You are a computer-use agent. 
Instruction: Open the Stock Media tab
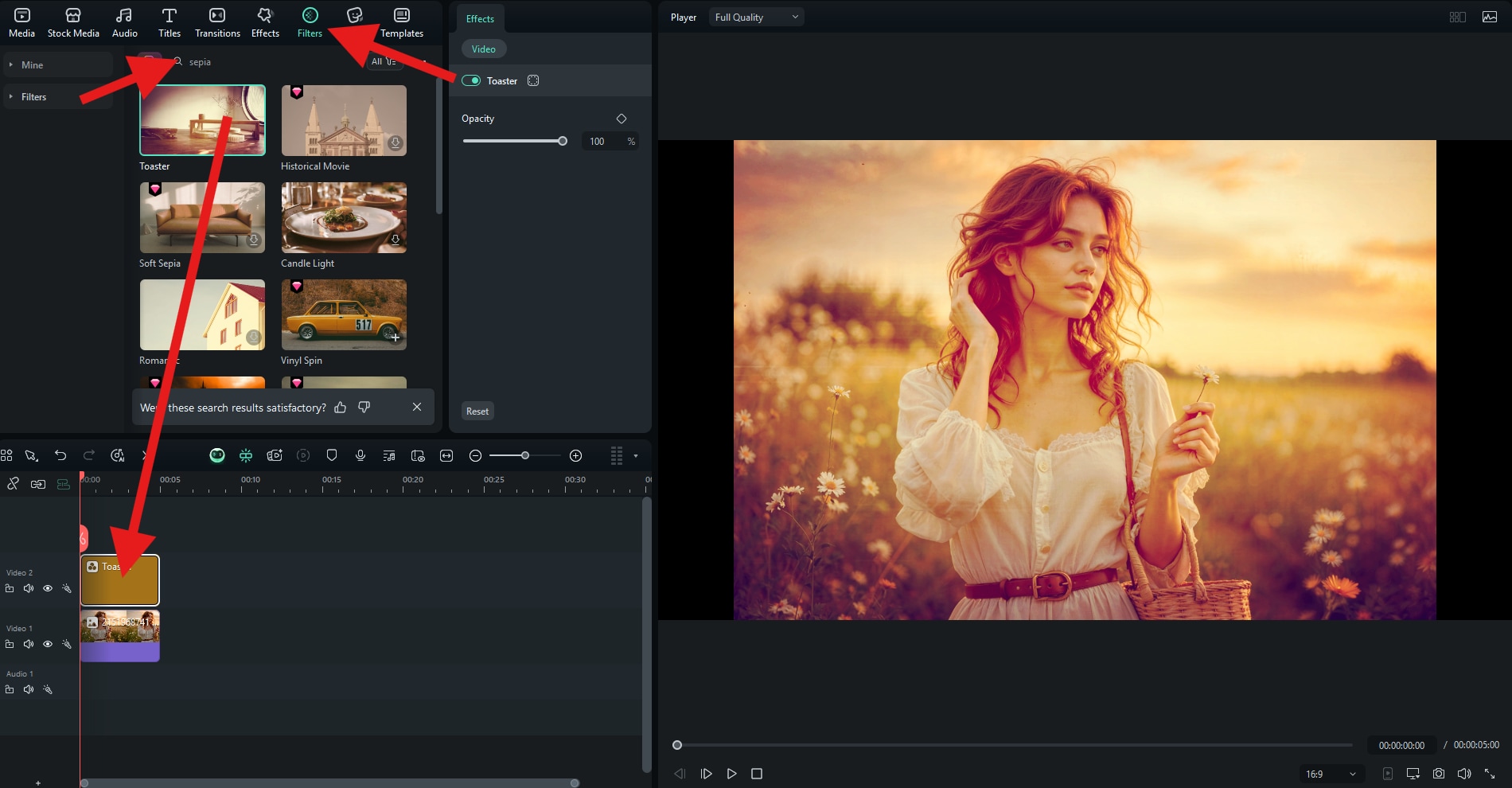(x=73, y=22)
